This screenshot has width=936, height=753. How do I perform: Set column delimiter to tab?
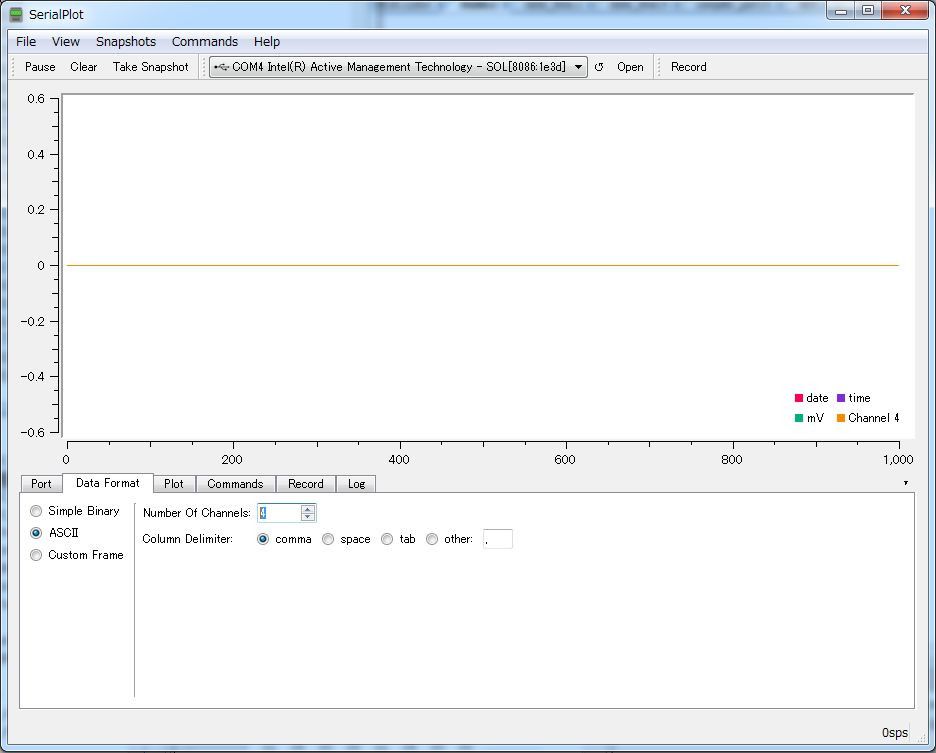[387, 539]
